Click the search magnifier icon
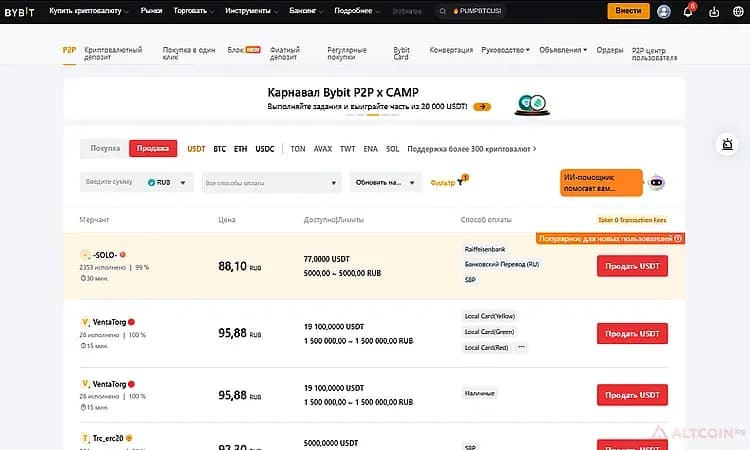750x450 pixels. point(443,11)
